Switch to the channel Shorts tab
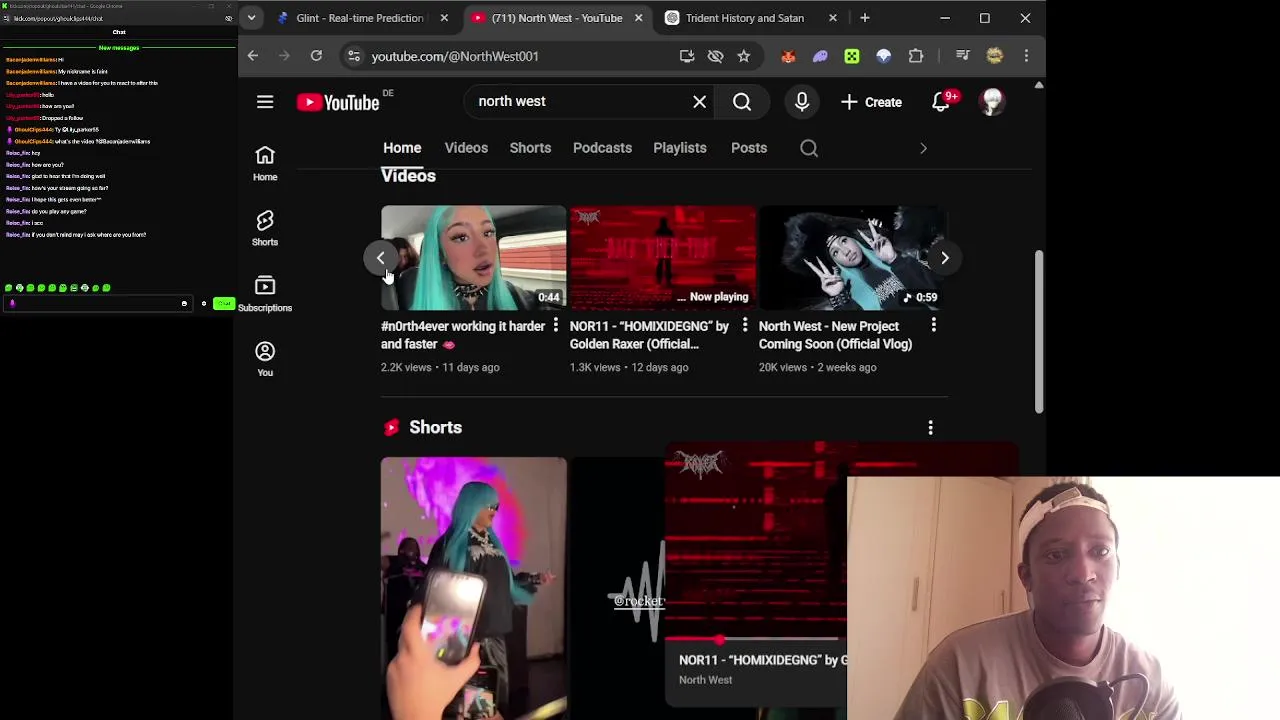Viewport: 1280px width, 720px height. [x=530, y=148]
